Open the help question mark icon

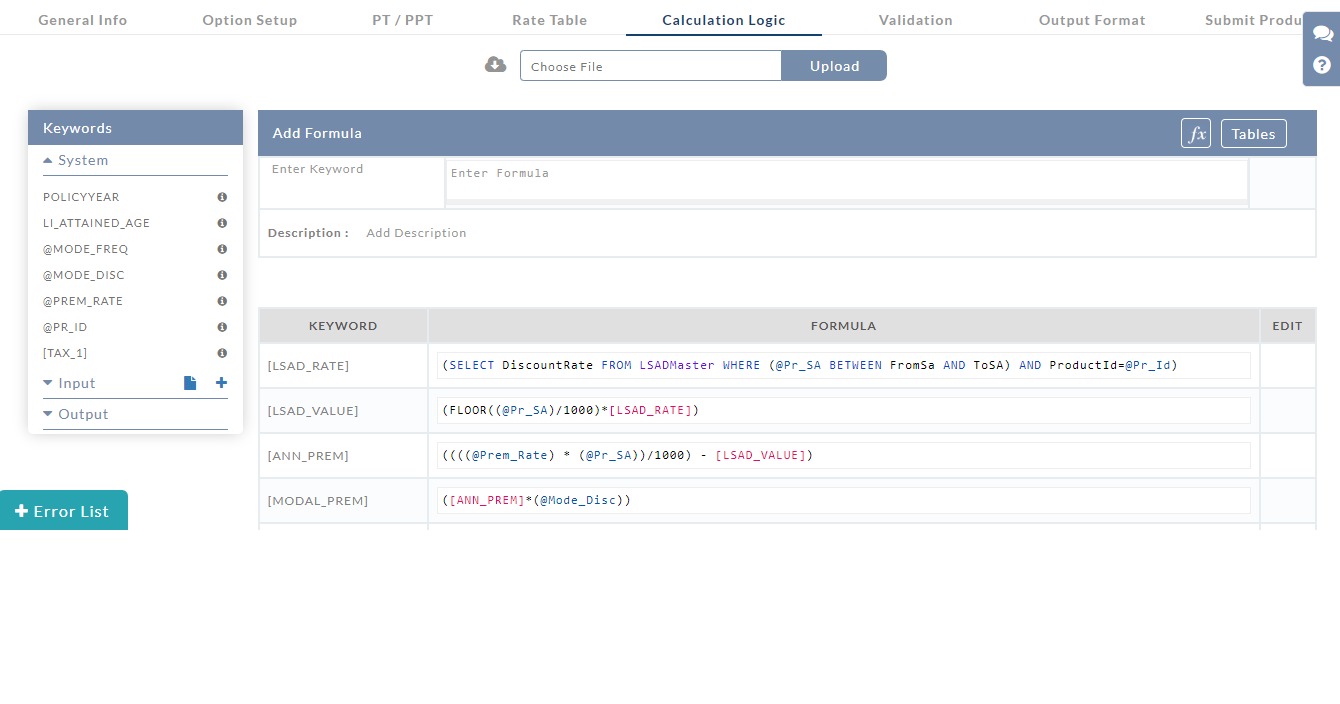1322,65
